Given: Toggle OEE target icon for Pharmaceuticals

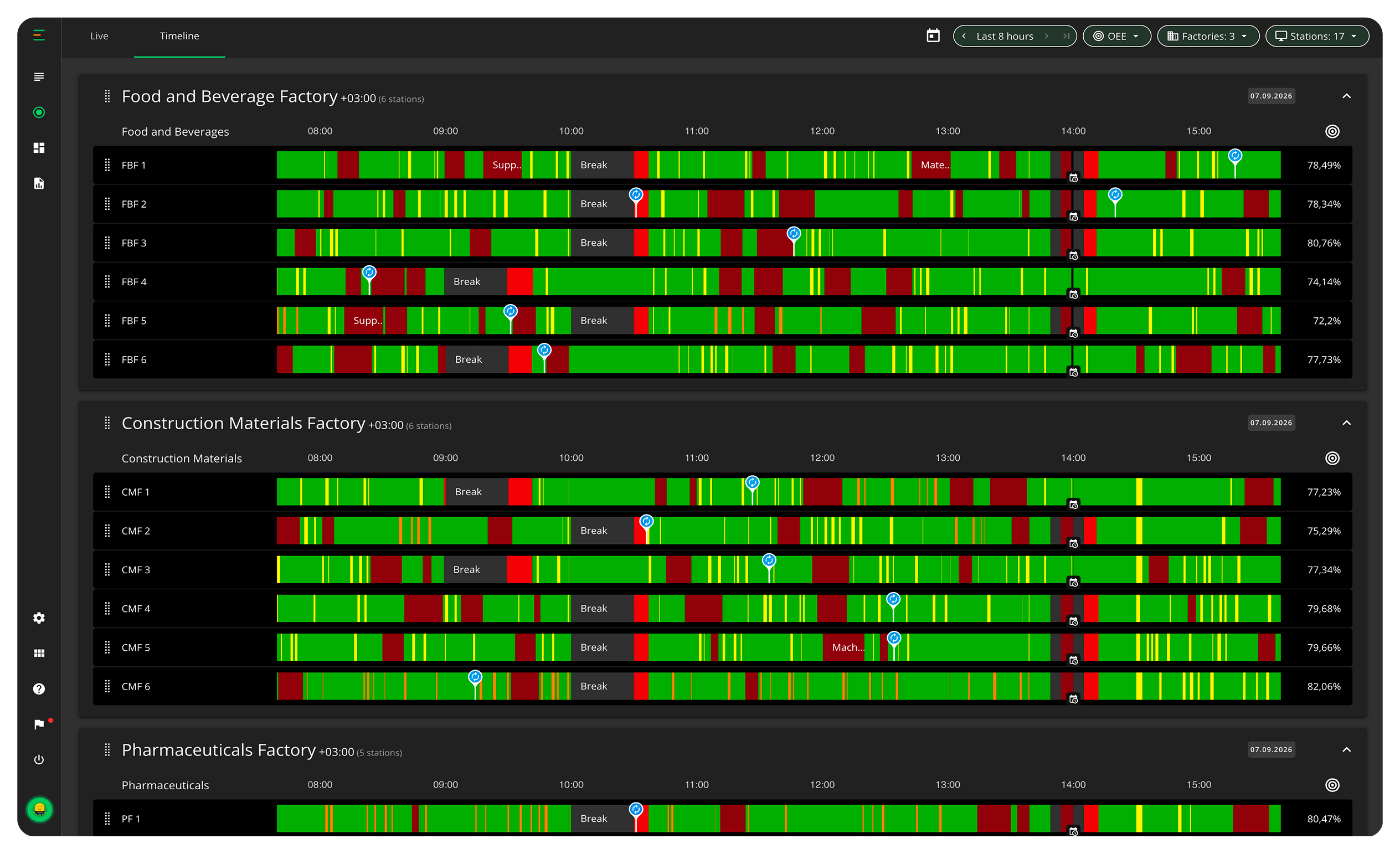Looking at the screenshot, I should click(1332, 785).
